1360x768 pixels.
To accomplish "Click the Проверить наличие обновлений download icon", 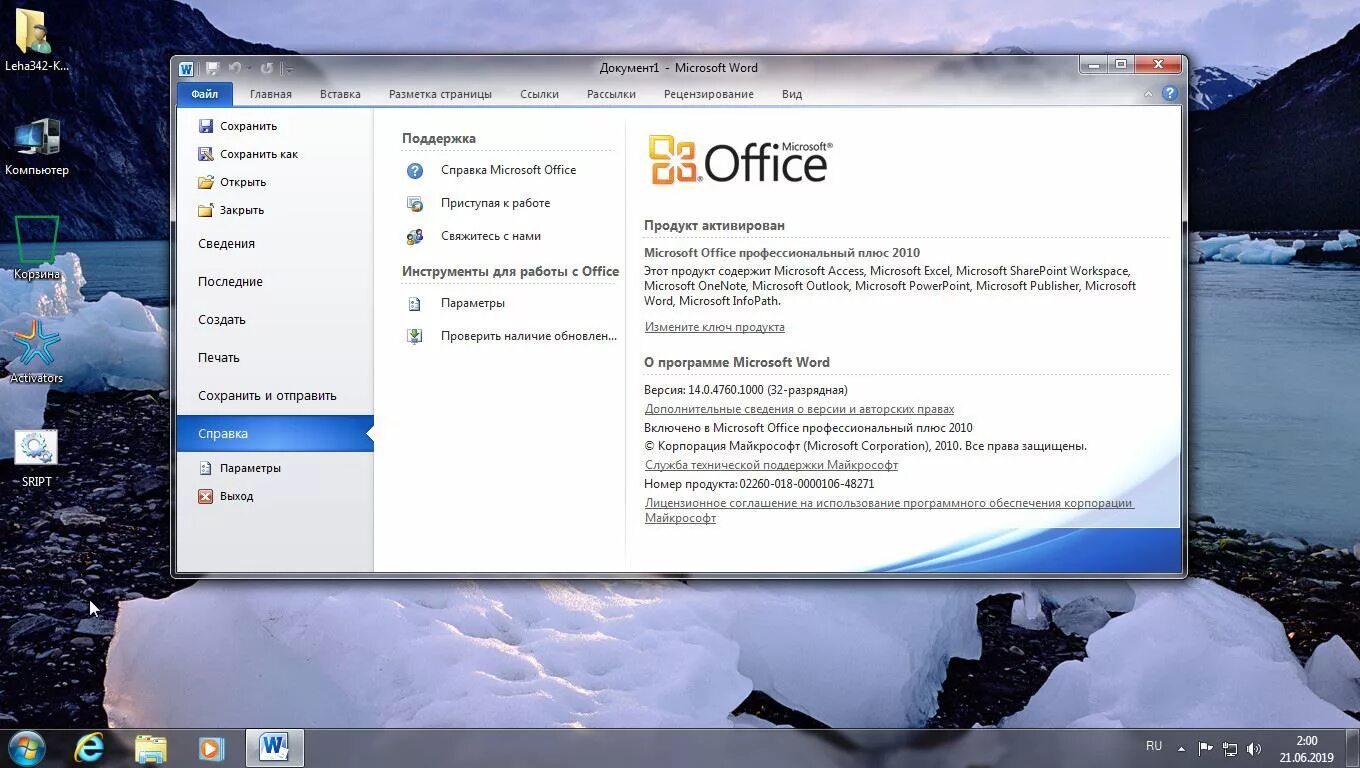I will pyautogui.click(x=415, y=337).
